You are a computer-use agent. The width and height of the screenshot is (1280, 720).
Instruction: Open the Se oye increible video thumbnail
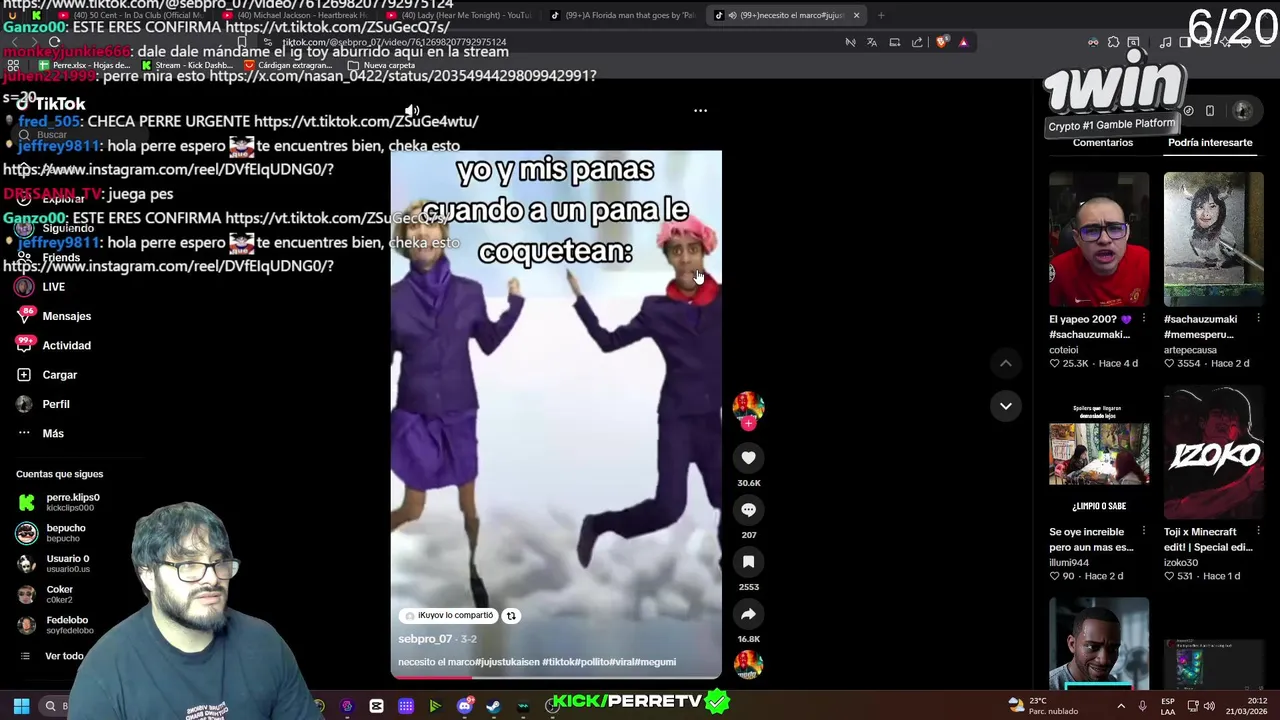[x=1099, y=453]
